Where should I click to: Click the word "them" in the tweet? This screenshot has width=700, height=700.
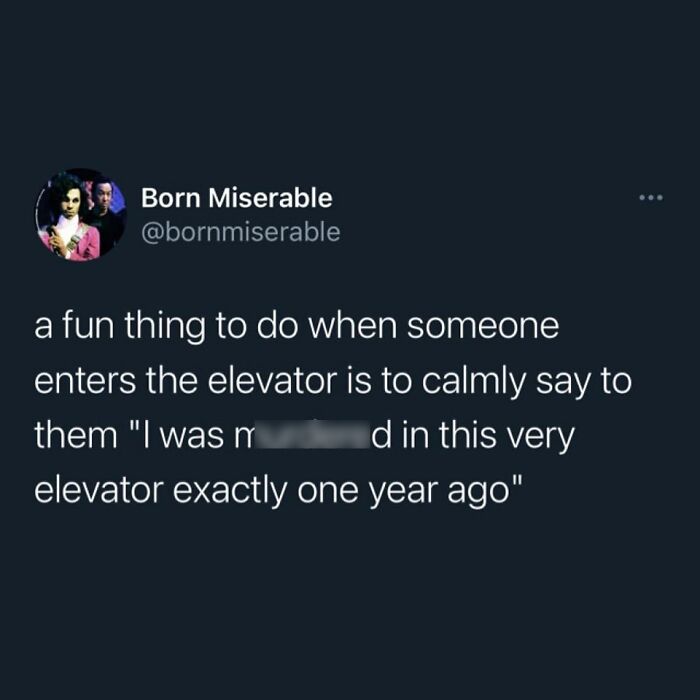[x=76, y=435]
